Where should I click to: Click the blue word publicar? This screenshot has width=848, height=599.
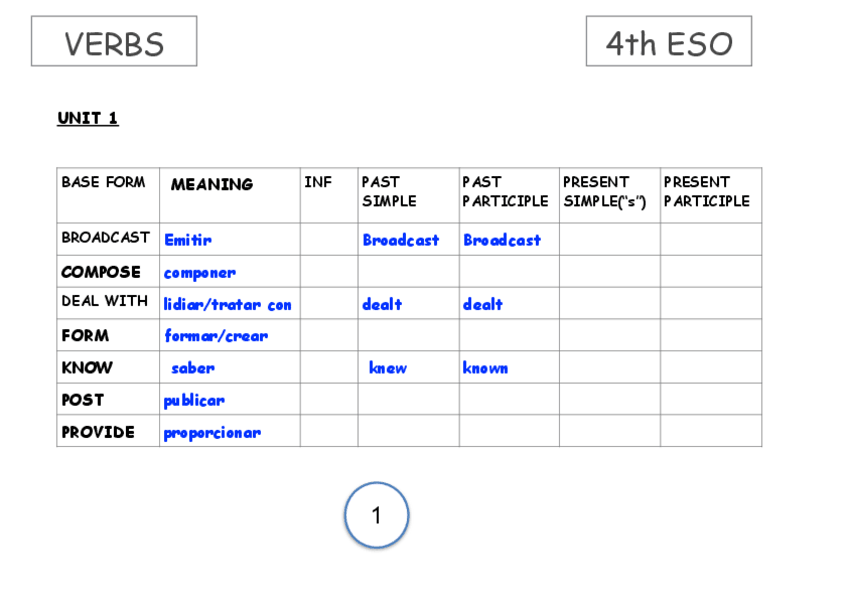click(x=195, y=401)
